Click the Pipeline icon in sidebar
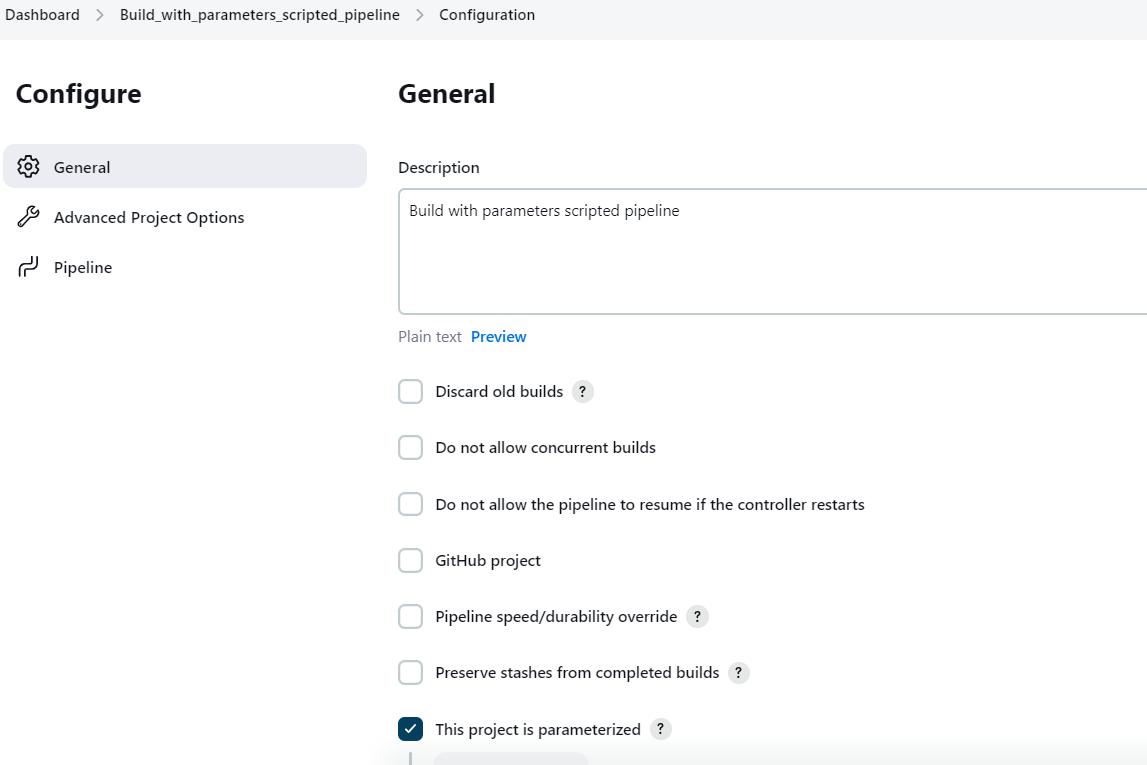This screenshot has width=1147, height=765. point(29,267)
